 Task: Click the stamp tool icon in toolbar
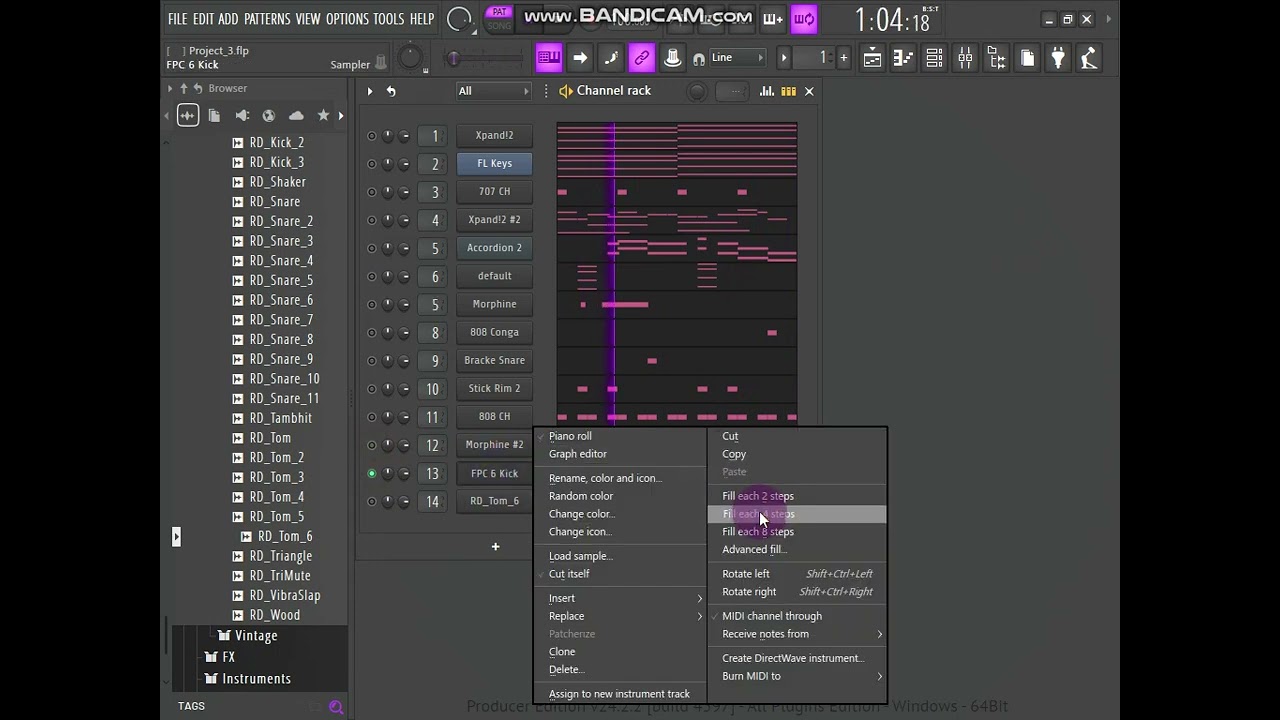673,58
